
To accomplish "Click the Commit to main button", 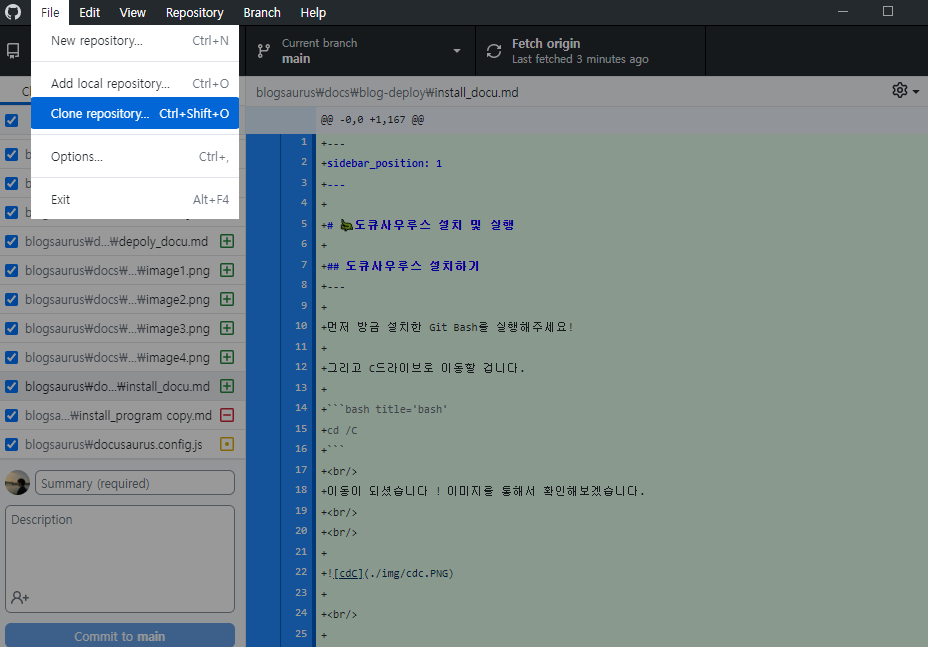I will (x=120, y=636).
